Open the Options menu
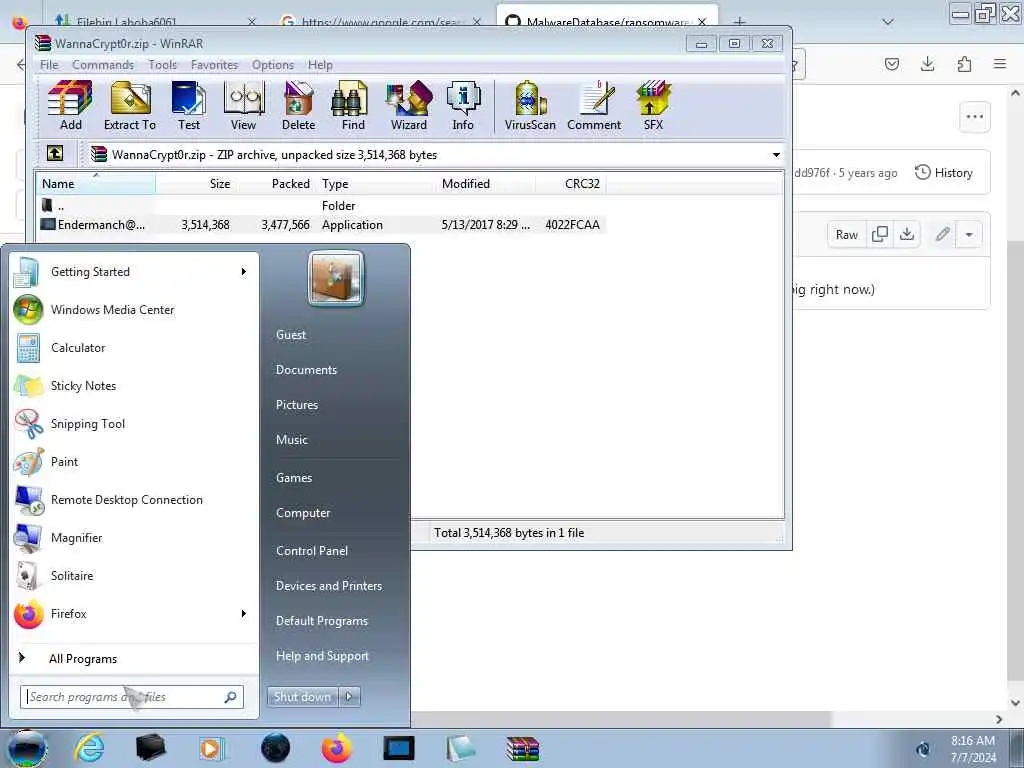This screenshot has width=1024, height=768. (273, 65)
